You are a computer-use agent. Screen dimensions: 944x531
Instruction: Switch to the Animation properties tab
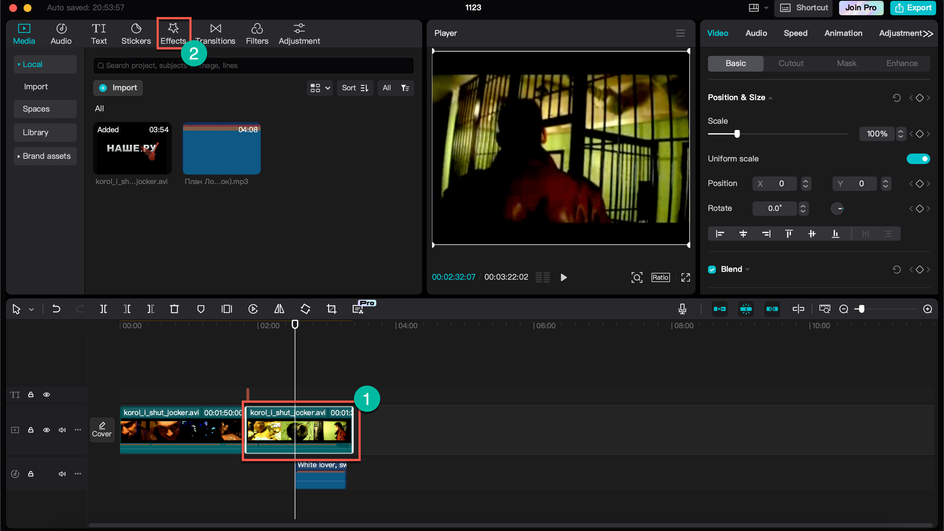843,33
